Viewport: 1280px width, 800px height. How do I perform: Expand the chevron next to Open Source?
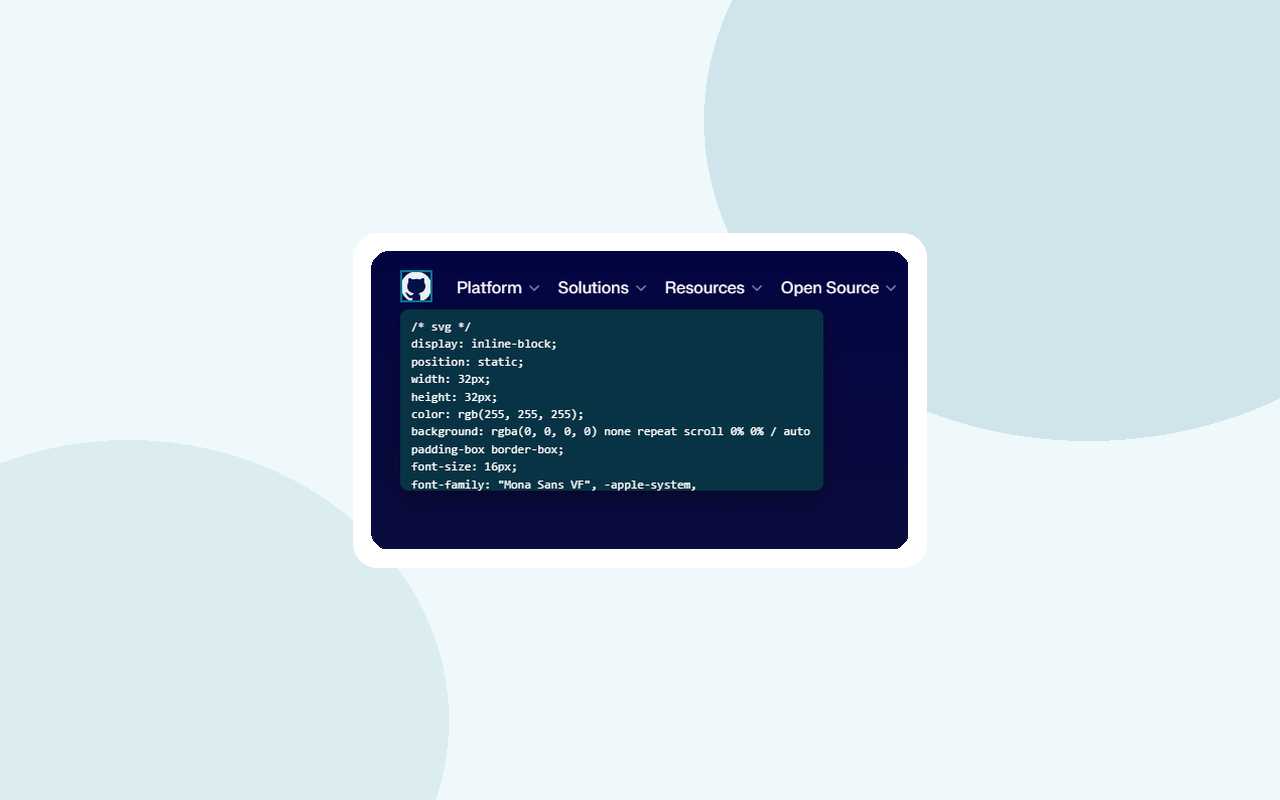tap(891, 288)
